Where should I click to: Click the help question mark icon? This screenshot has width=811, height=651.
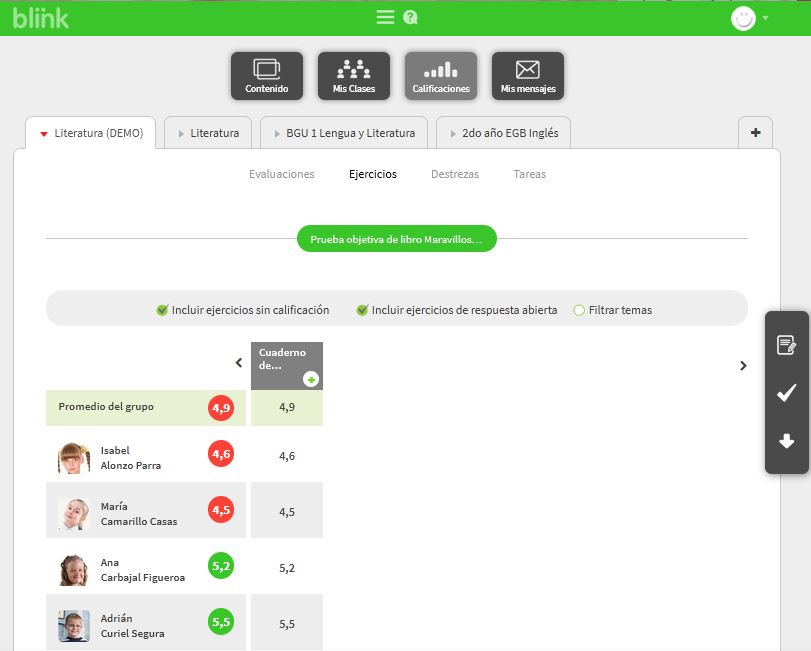coord(410,18)
